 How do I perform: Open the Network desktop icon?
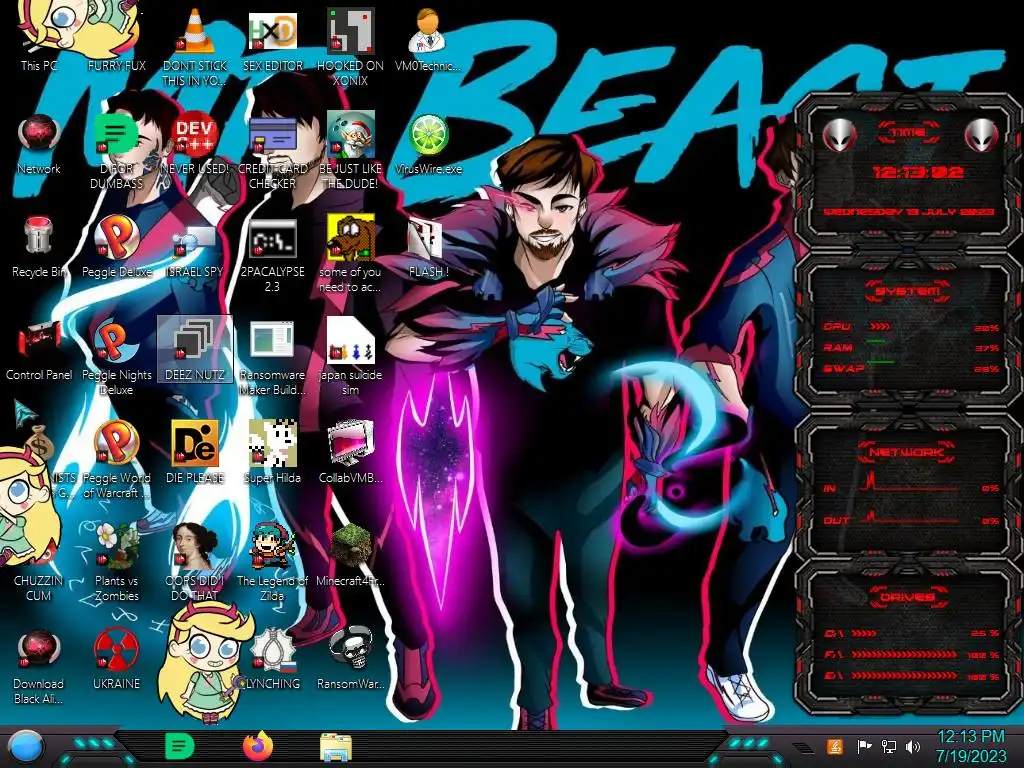(39, 143)
